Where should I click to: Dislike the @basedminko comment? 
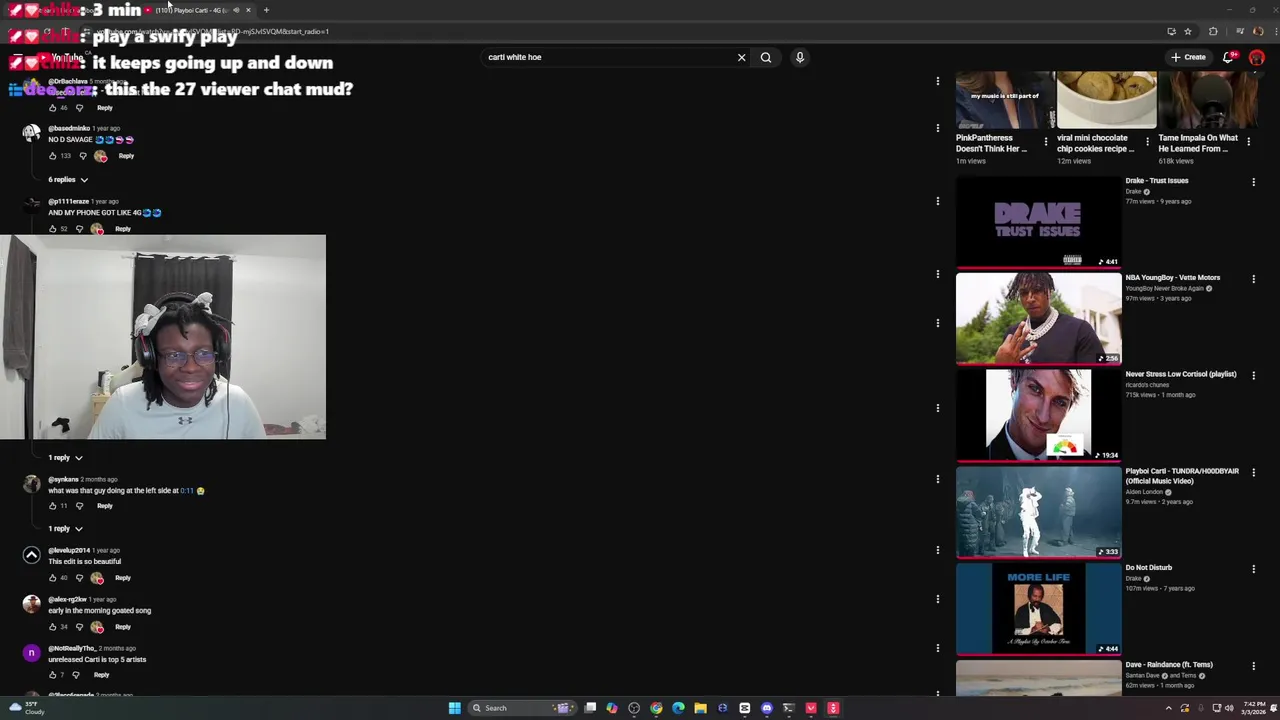click(x=83, y=156)
